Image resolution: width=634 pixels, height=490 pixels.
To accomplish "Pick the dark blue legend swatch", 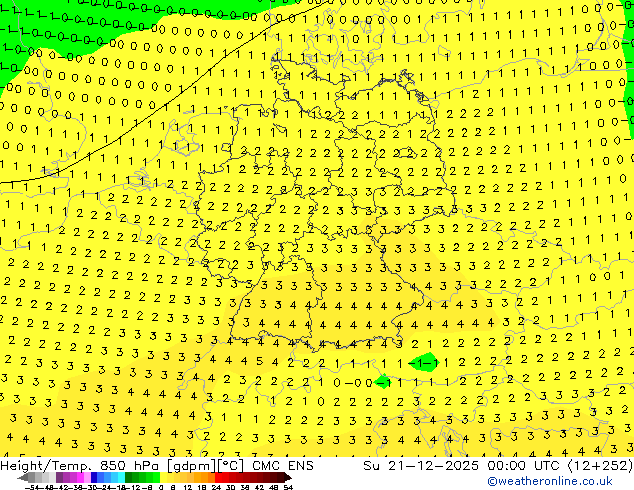I will click(x=94, y=477).
